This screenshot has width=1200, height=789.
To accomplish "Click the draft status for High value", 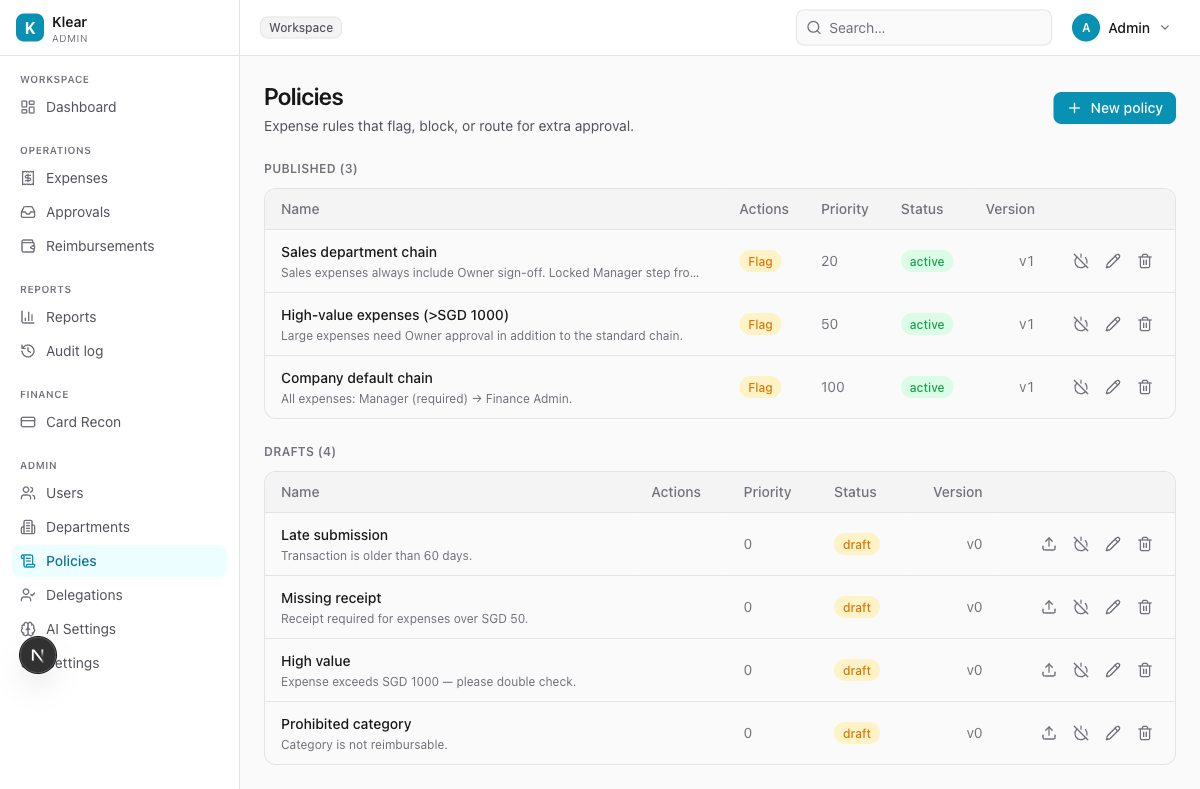I will [x=857, y=670].
